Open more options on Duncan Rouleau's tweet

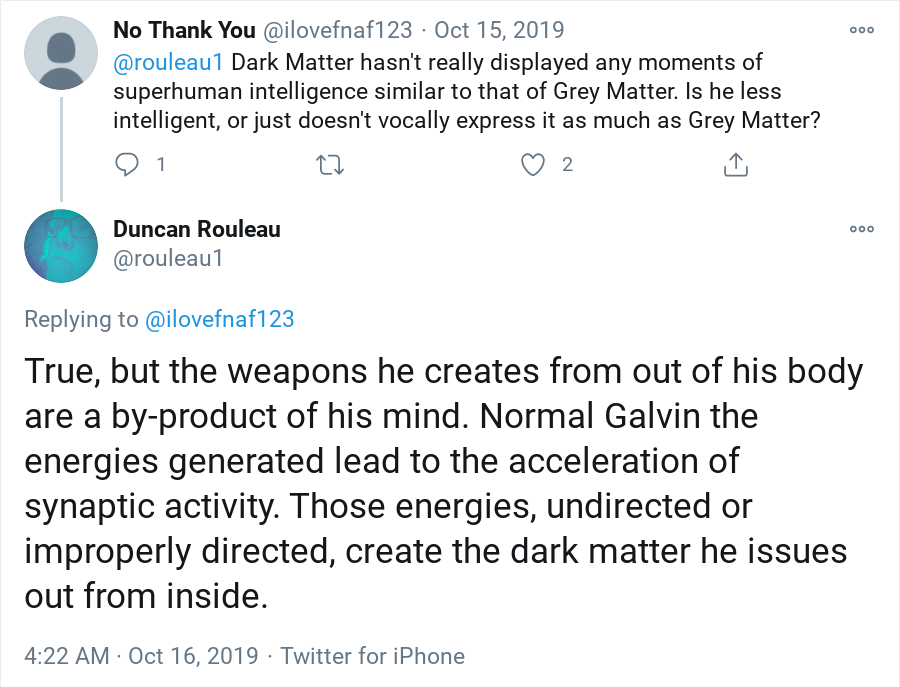pyautogui.click(x=861, y=229)
